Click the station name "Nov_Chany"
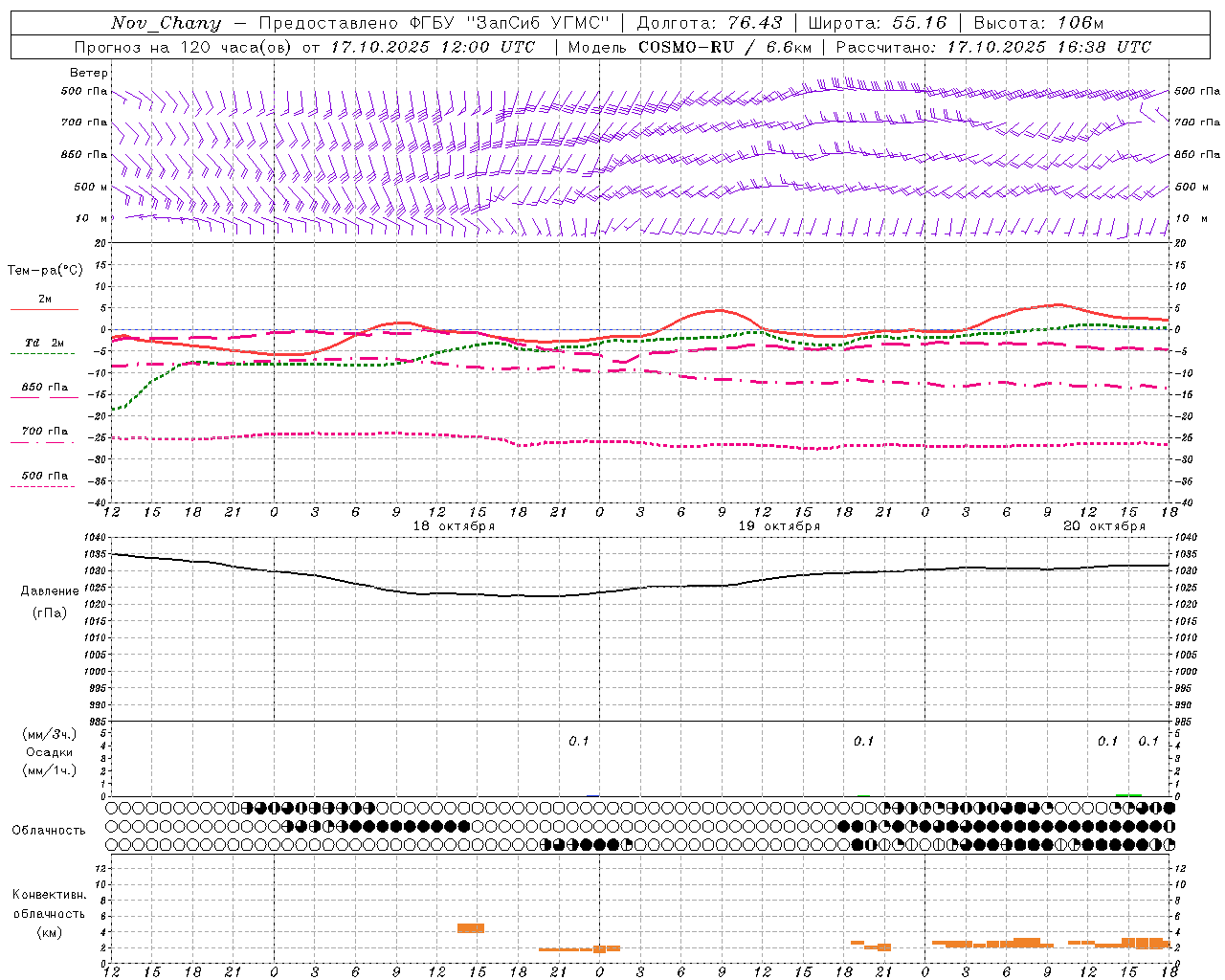The image size is (1225, 980). (166, 24)
